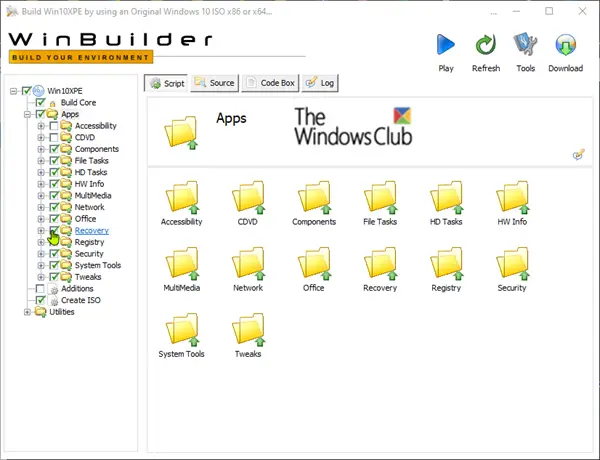Enable the Additions checkbox
The image size is (600, 460).
click(x=40, y=289)
